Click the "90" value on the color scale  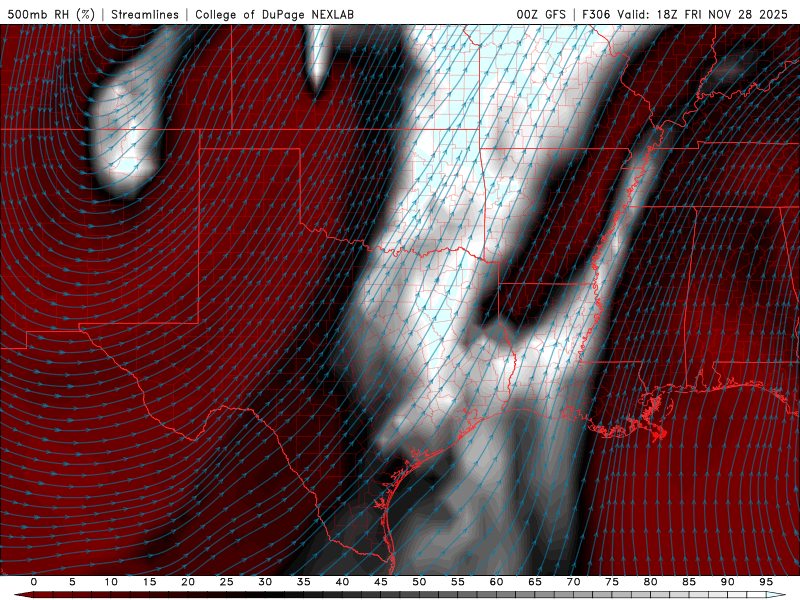coord(727,582)
